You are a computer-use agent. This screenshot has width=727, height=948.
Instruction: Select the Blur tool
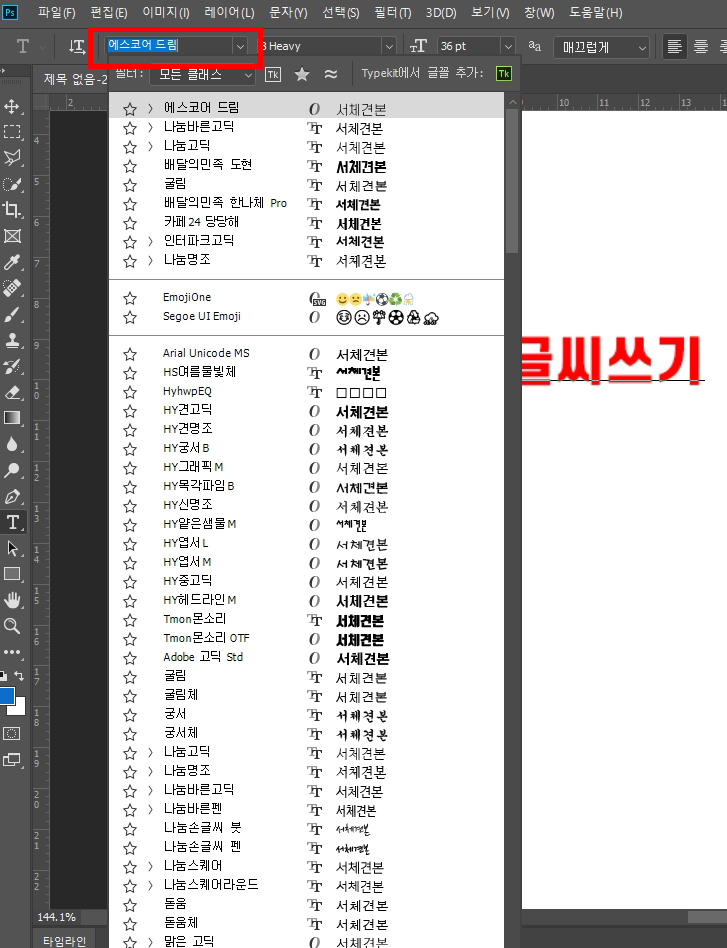(11, 444)
